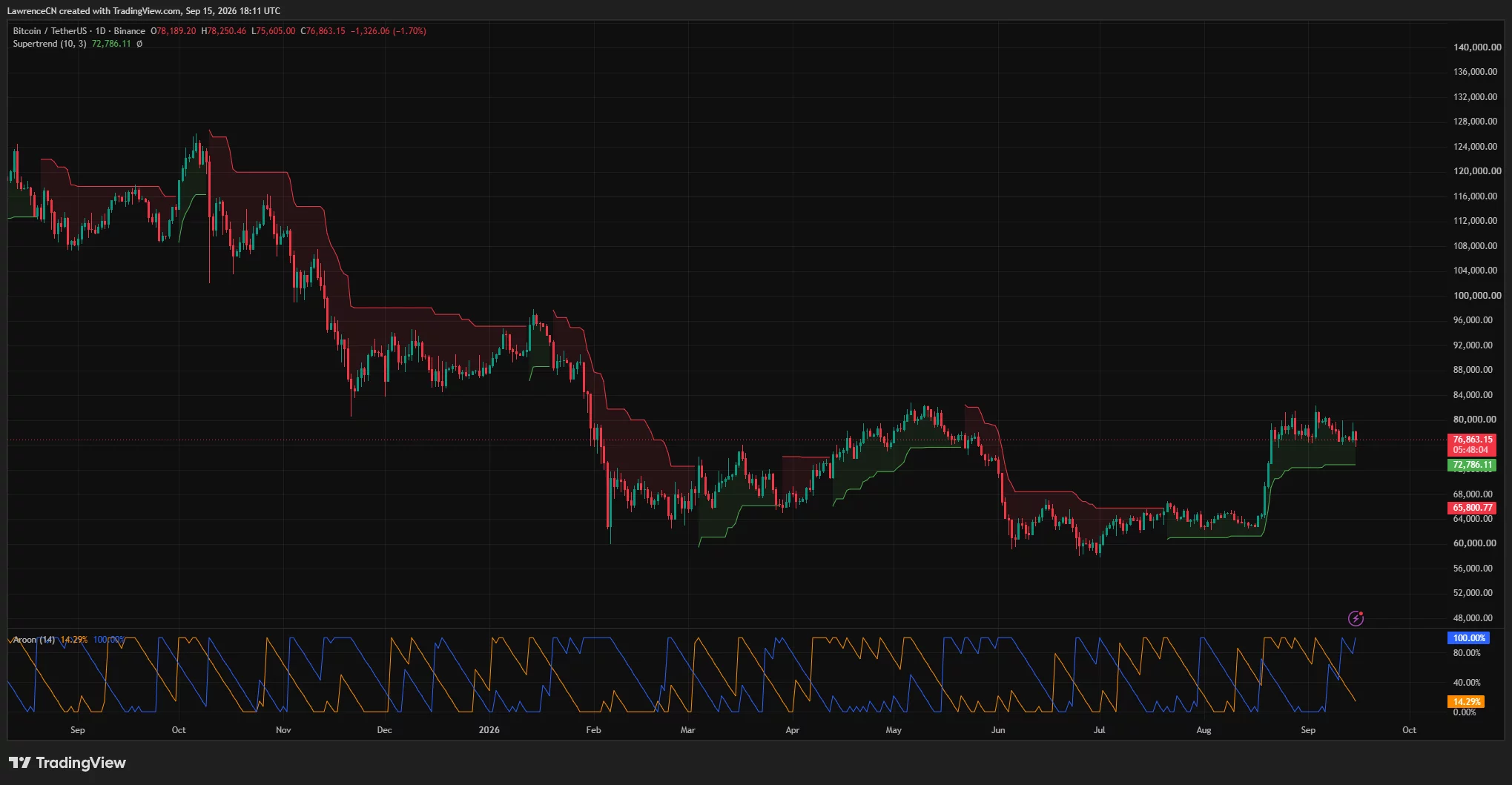Image resolution: width=1512 pixels, height=785 pixels.
Task: Click the May label on time axis
Action: pyautogui.click(x=894, y=730)
